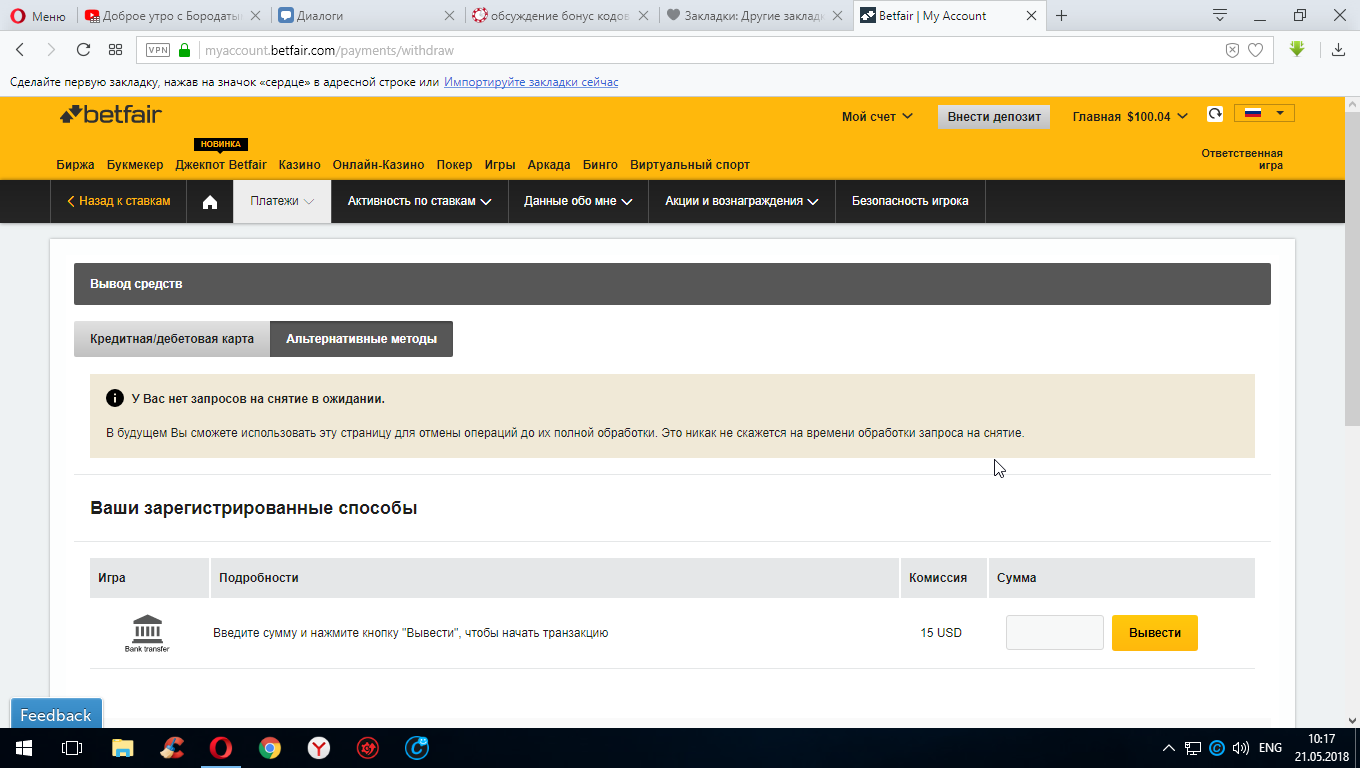
Task: Click the Вывести withdrawal button
Action: point(1154,632)
